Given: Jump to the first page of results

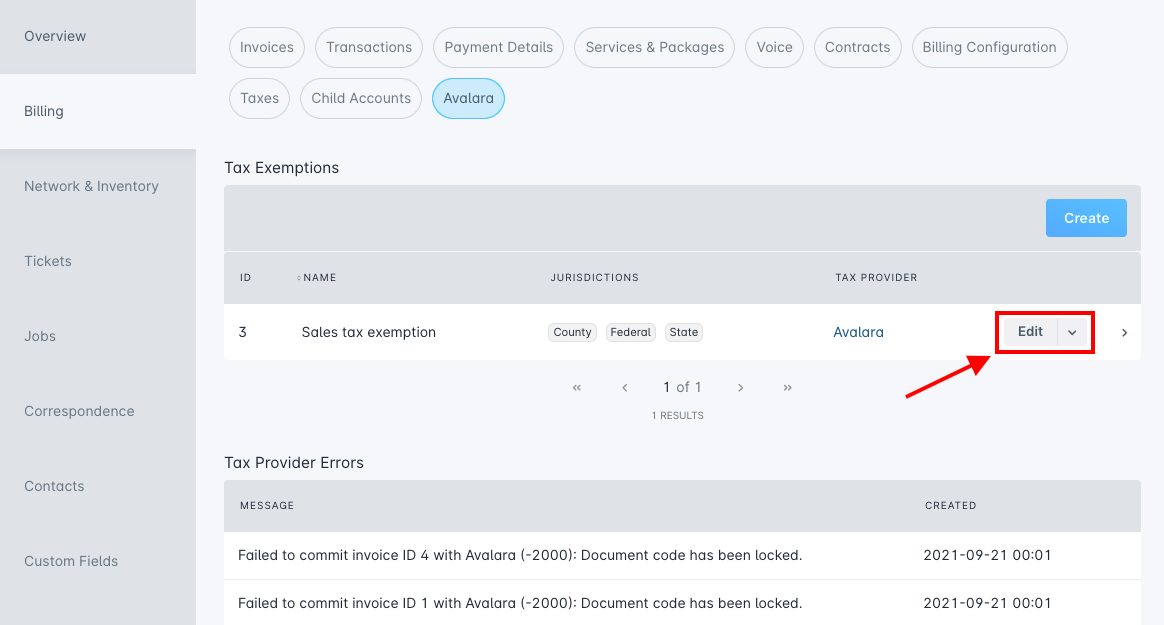Looking at the screenshot, I should click(577, 387).
